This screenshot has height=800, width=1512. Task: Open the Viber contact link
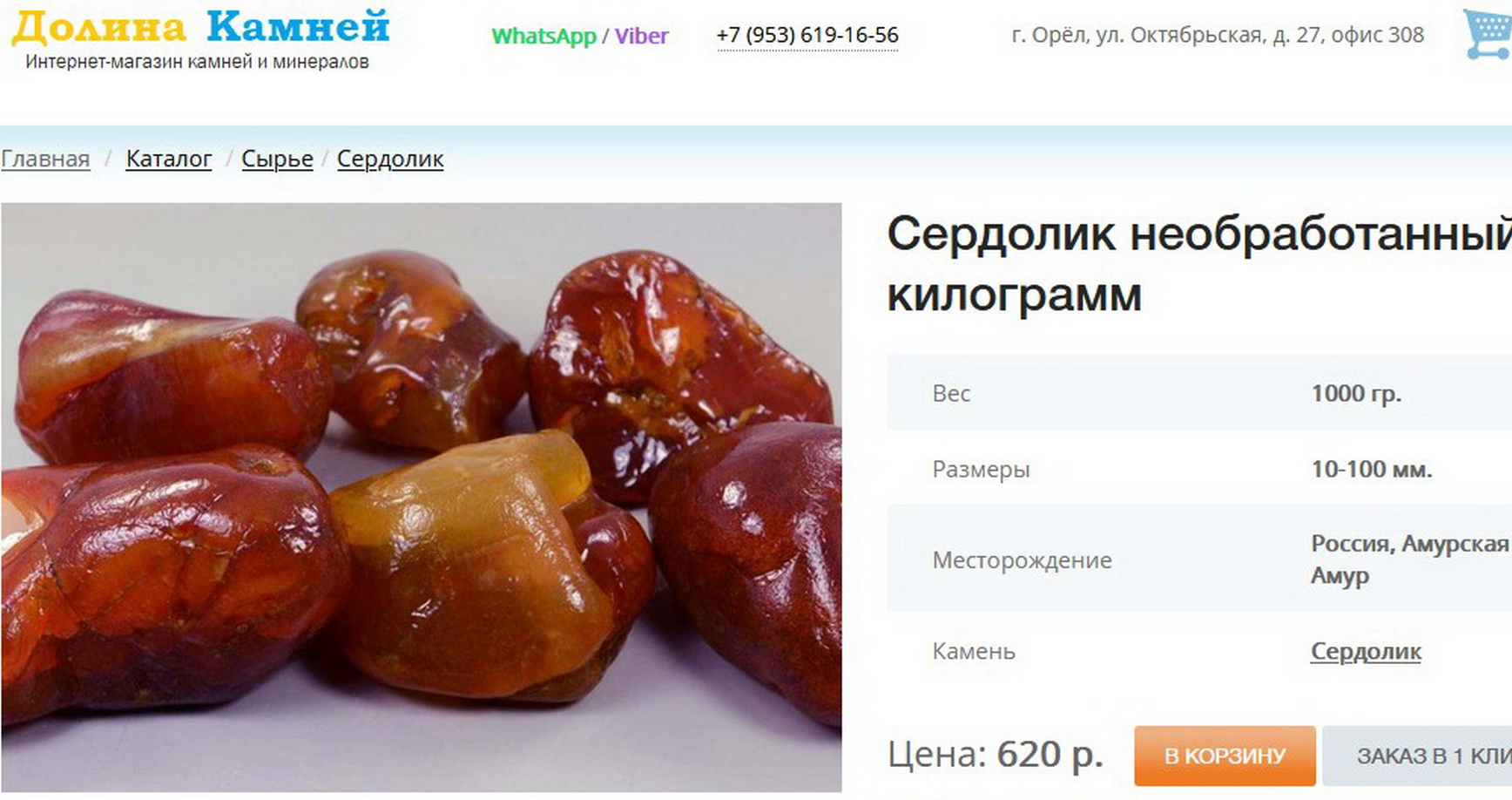coord(641,36)
